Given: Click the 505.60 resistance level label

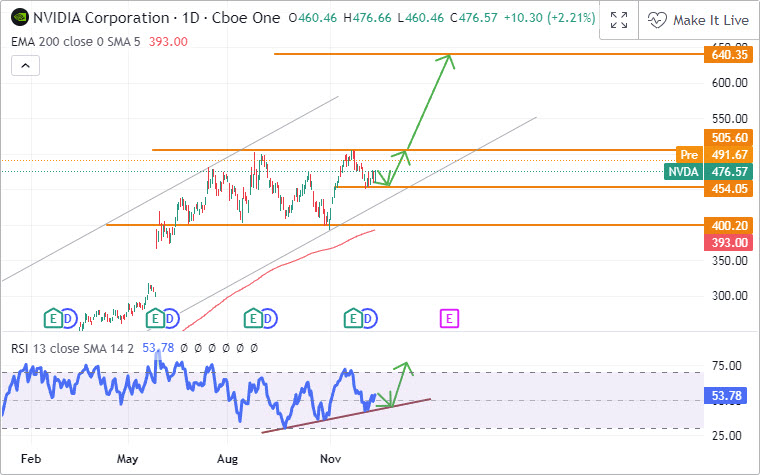Looking at the screenshot, I should coord(729,137).
